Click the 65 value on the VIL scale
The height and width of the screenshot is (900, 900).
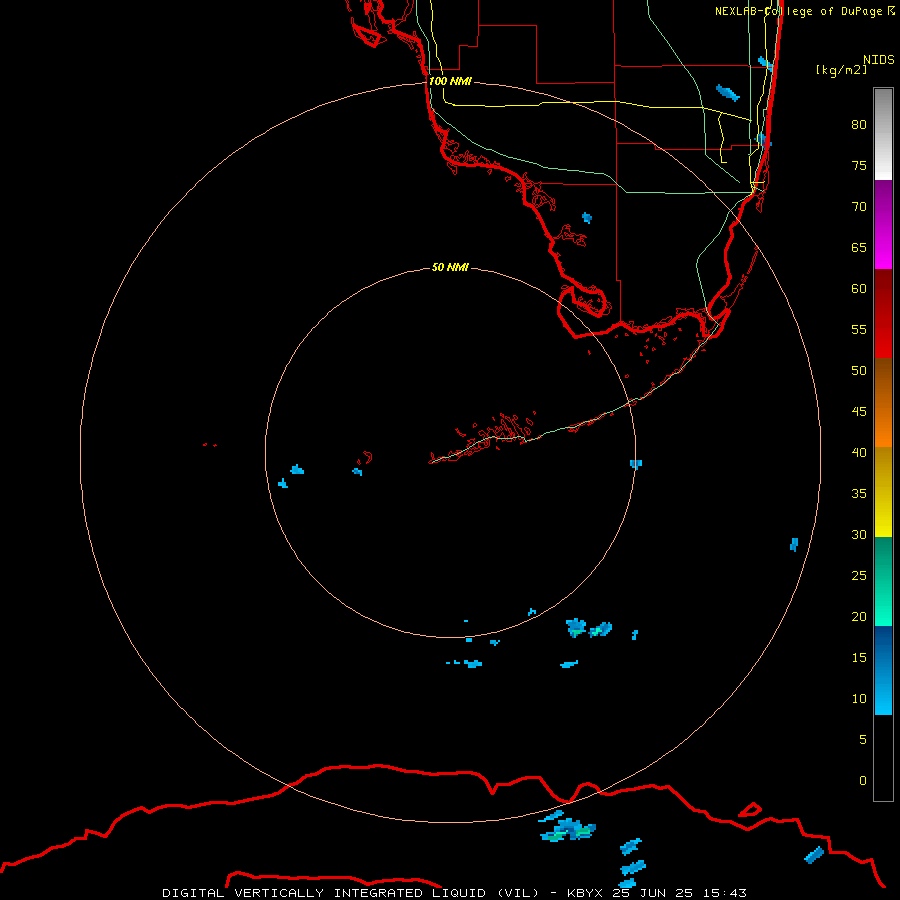tap(859, 247)
